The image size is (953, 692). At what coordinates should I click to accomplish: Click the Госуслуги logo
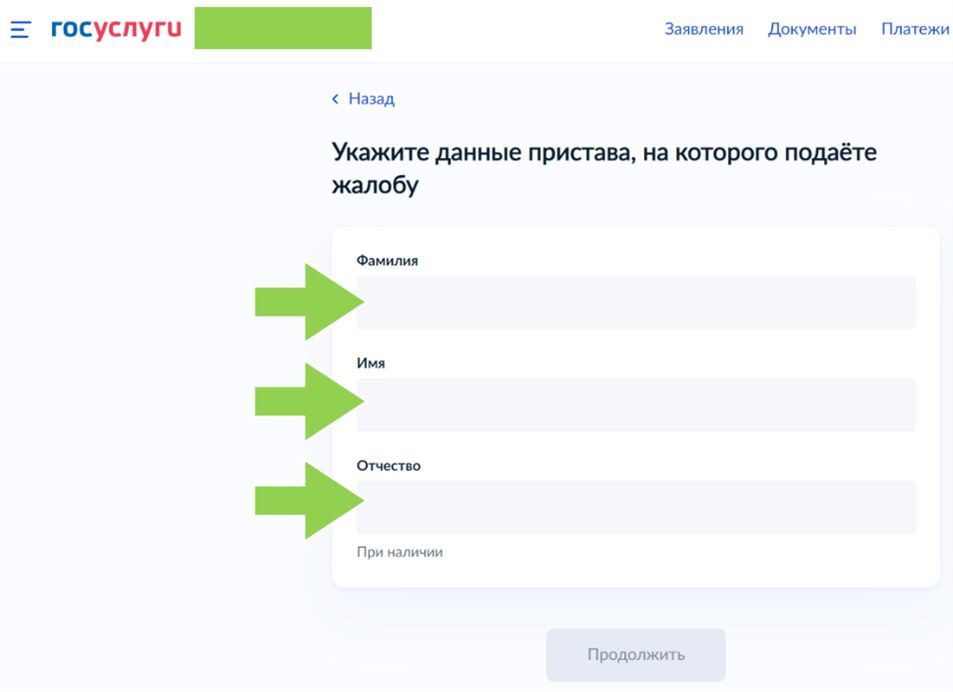(116, 29)
